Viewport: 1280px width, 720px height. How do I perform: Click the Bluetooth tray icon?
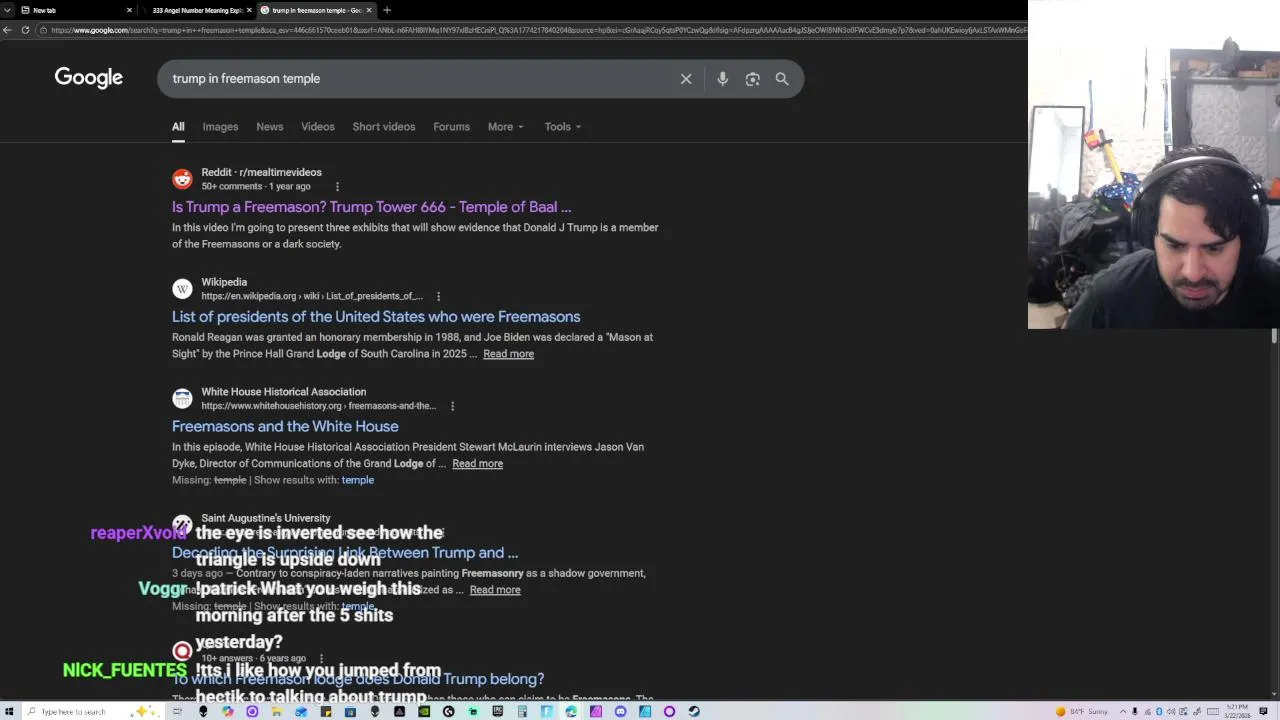click(1159, 711)
